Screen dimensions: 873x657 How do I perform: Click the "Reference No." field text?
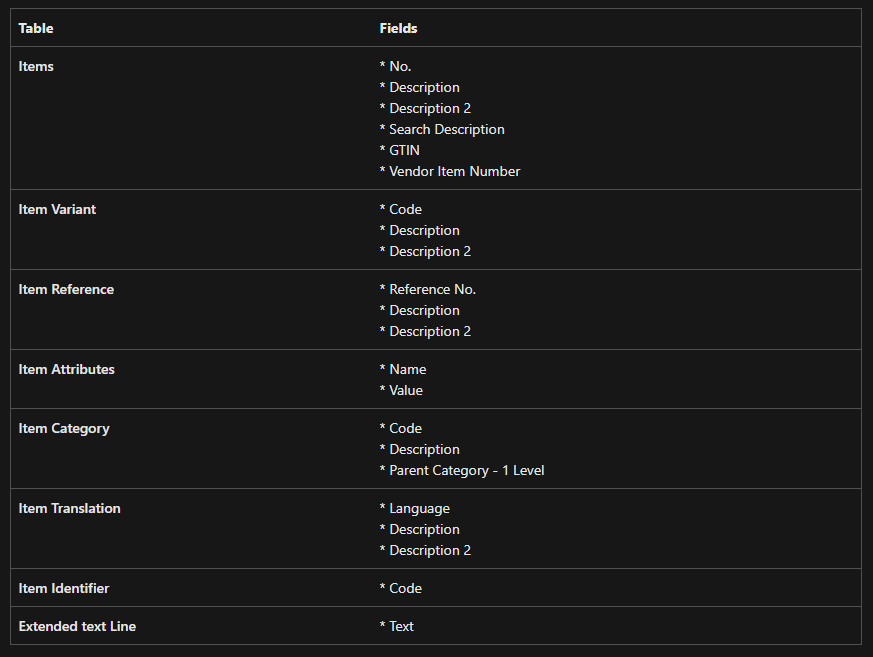(x=432, y=289)
